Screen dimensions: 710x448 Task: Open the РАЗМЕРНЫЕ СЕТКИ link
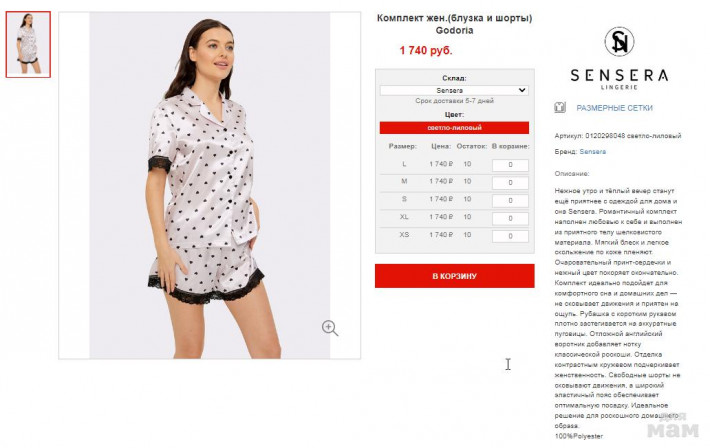click(614, 108)
